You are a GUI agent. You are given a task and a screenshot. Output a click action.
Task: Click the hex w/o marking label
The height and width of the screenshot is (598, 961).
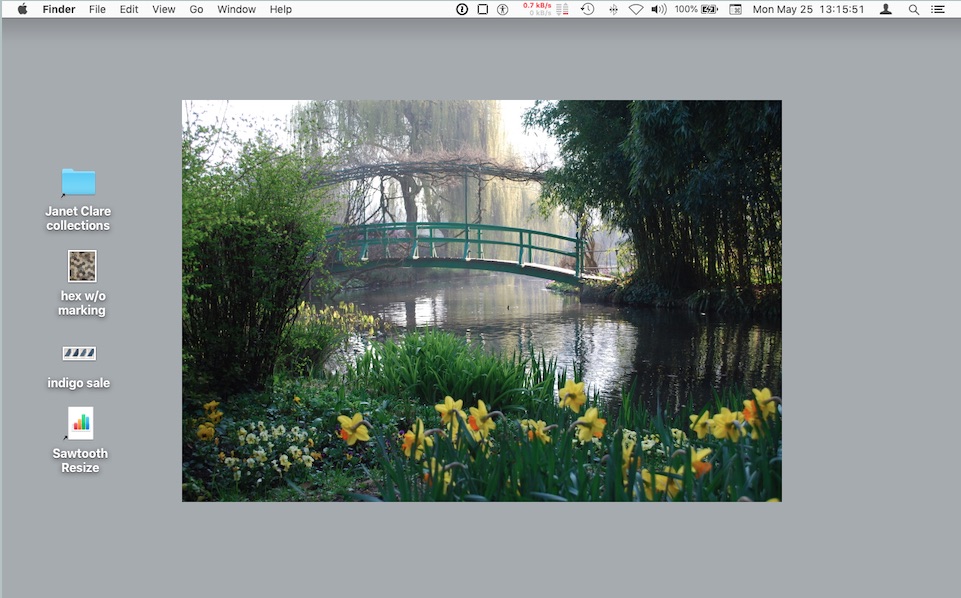82,303
